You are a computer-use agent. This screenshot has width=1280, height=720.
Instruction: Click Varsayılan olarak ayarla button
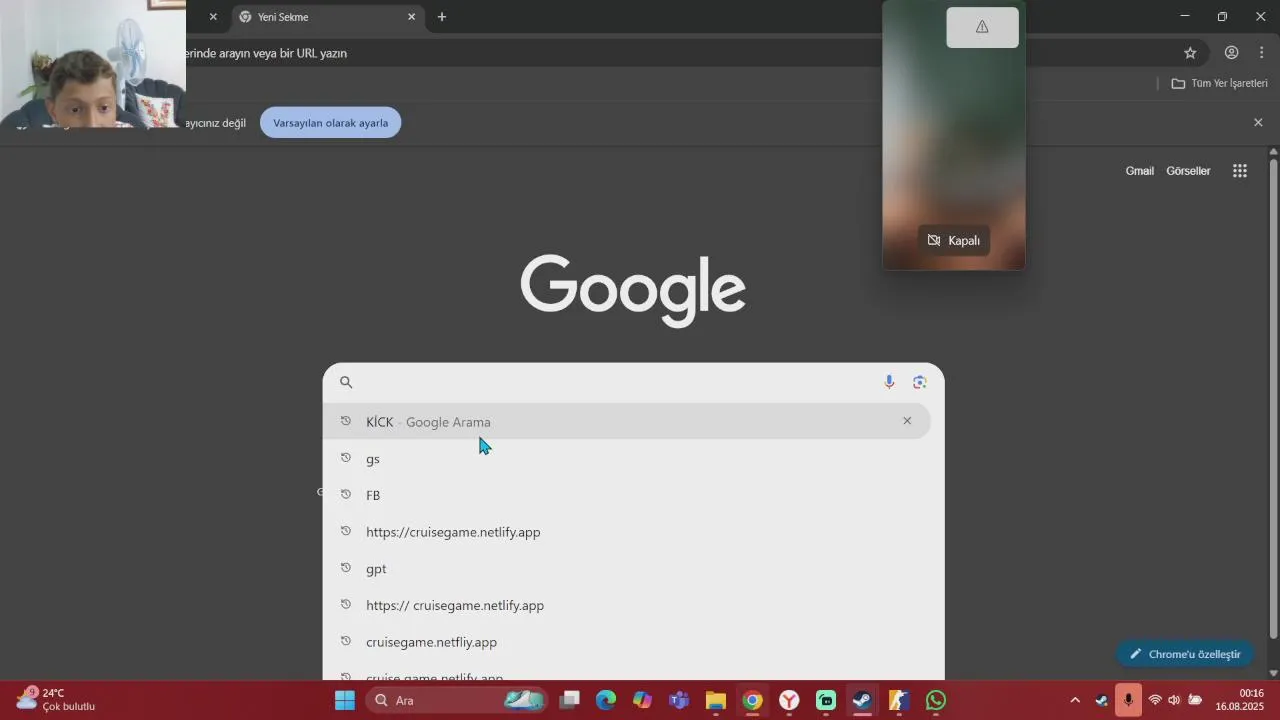(x=331, y=123)
